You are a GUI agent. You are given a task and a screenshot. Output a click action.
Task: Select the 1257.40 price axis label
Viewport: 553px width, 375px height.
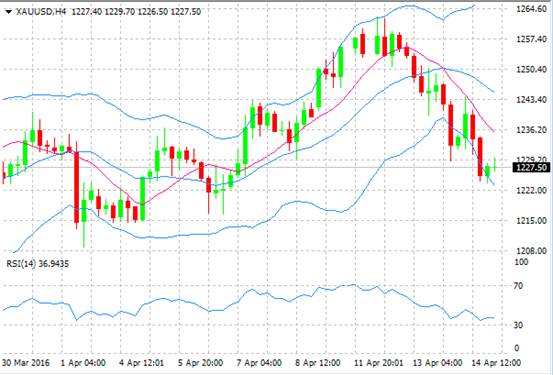click(x=531, y=39)
